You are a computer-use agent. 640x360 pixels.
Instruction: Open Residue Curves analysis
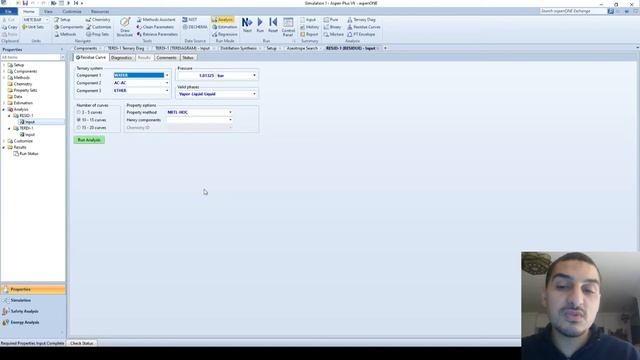pos(364,27)
